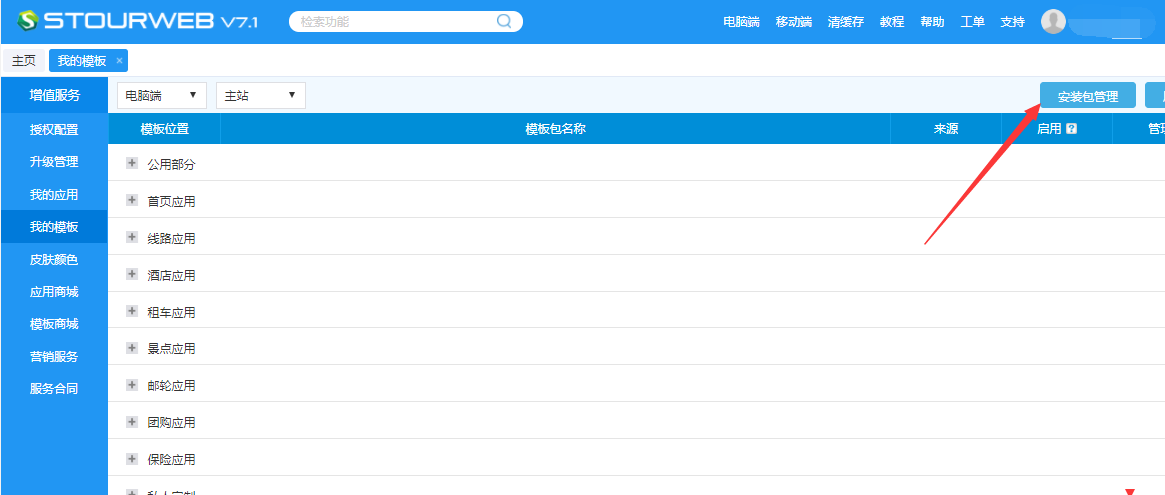Image resolution: width=1165 pixels, height=495 pixels.
Task: Select 皮肤颜色 in the sidebar
Action: (54, 260)
